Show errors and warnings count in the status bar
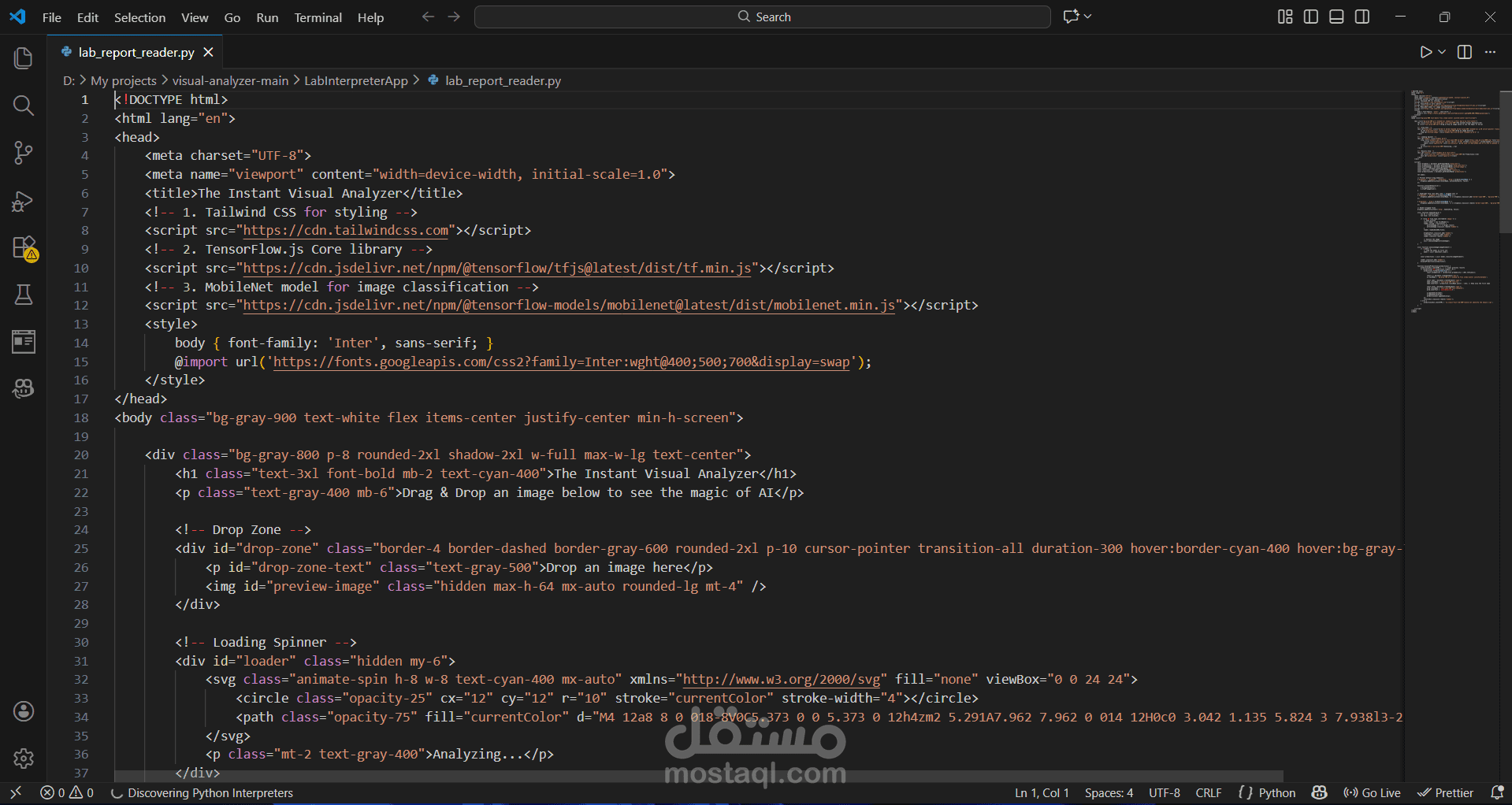 coord(67,792)
